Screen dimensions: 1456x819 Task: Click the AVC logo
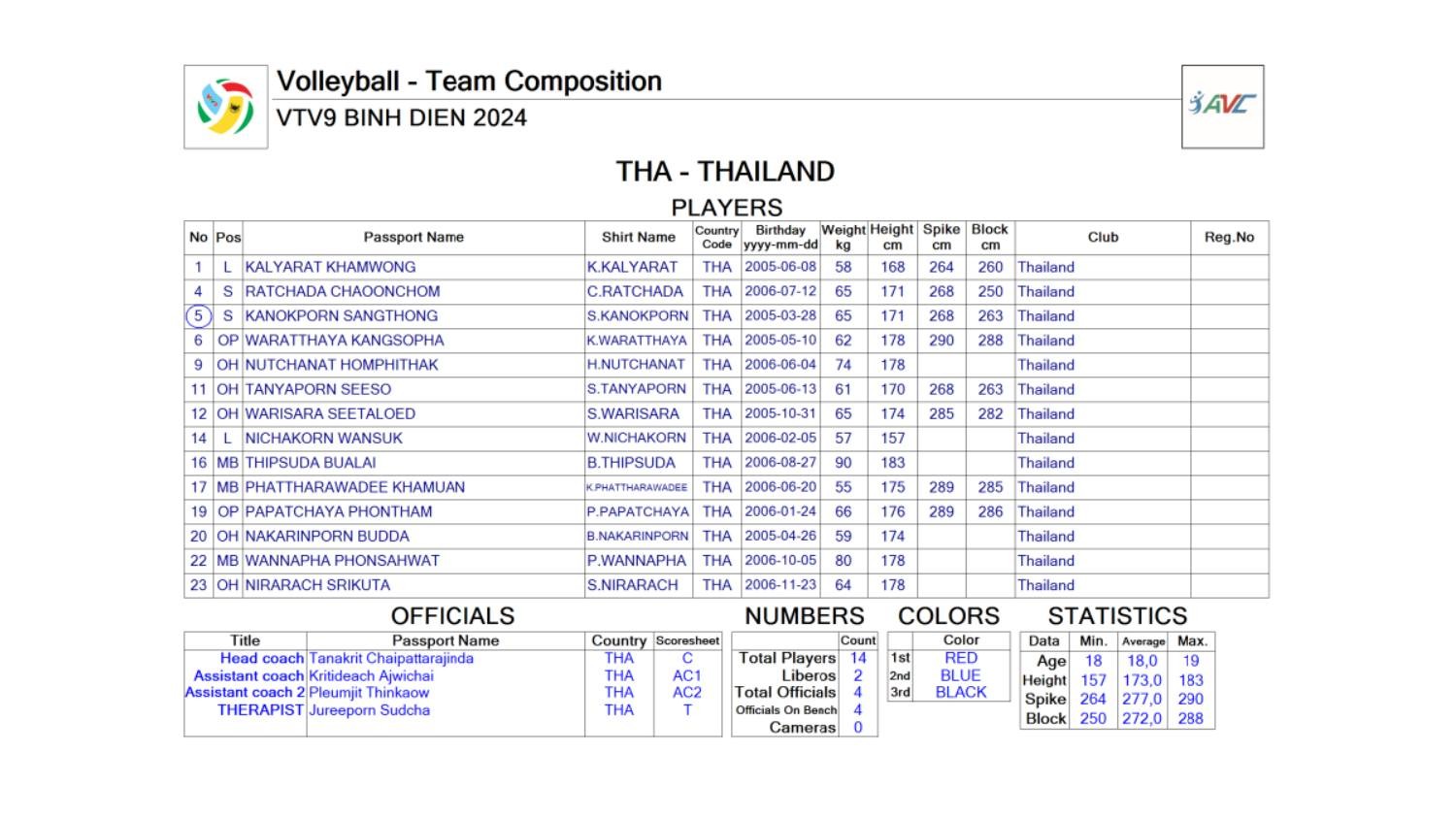pos(1222,106)
